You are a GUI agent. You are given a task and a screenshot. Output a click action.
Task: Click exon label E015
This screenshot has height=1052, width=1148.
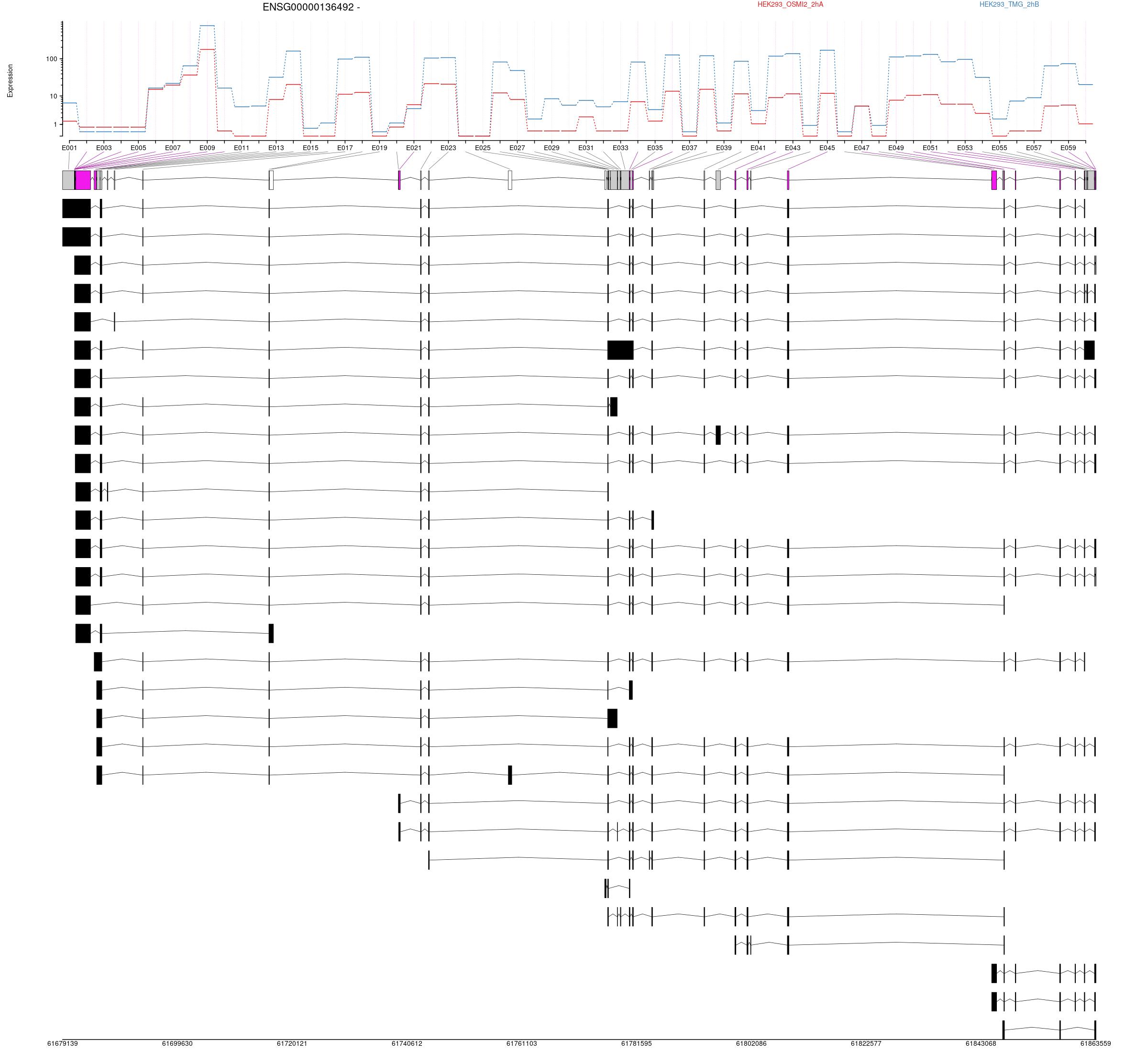coord(310,148)
